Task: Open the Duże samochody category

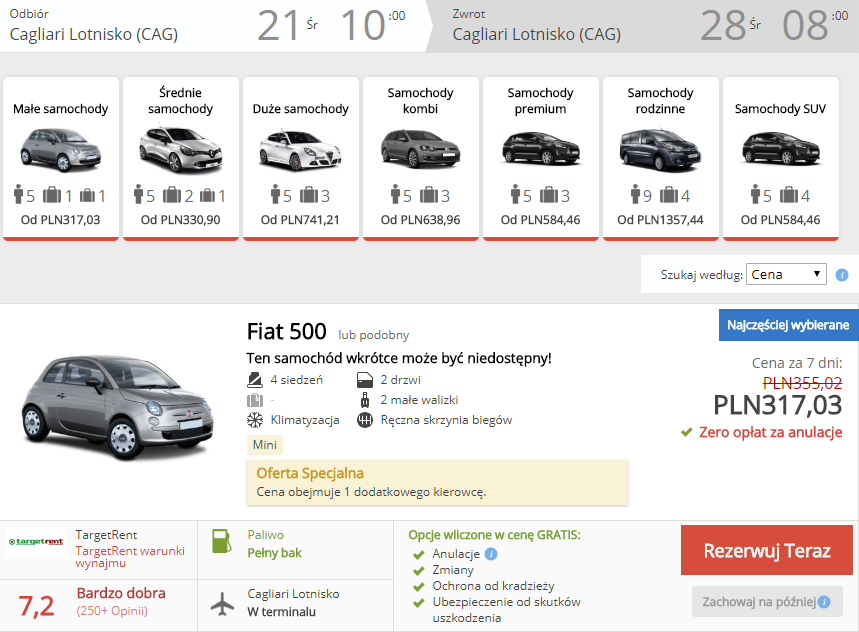Action: click(x=301, y=158)
